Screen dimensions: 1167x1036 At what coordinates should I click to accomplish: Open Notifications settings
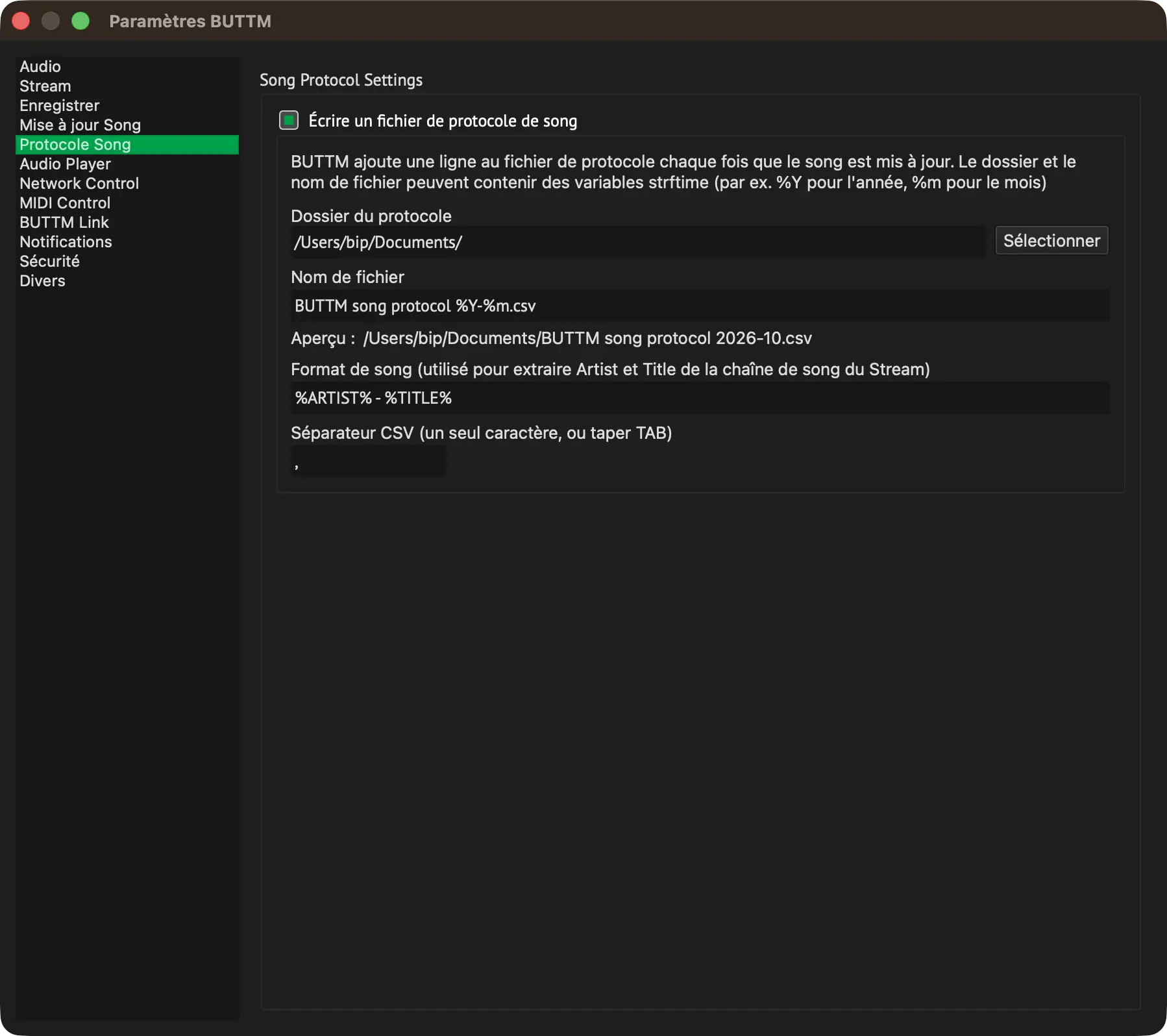(x=127, y=242)
